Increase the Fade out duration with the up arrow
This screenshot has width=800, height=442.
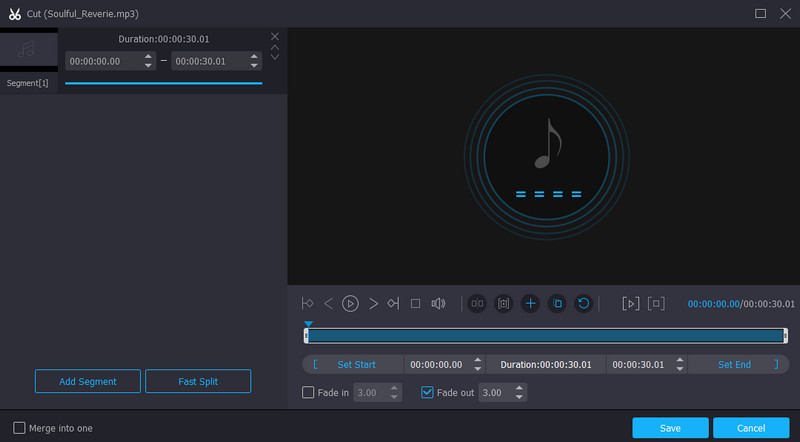pyautogui.click(x=519, y=389)
